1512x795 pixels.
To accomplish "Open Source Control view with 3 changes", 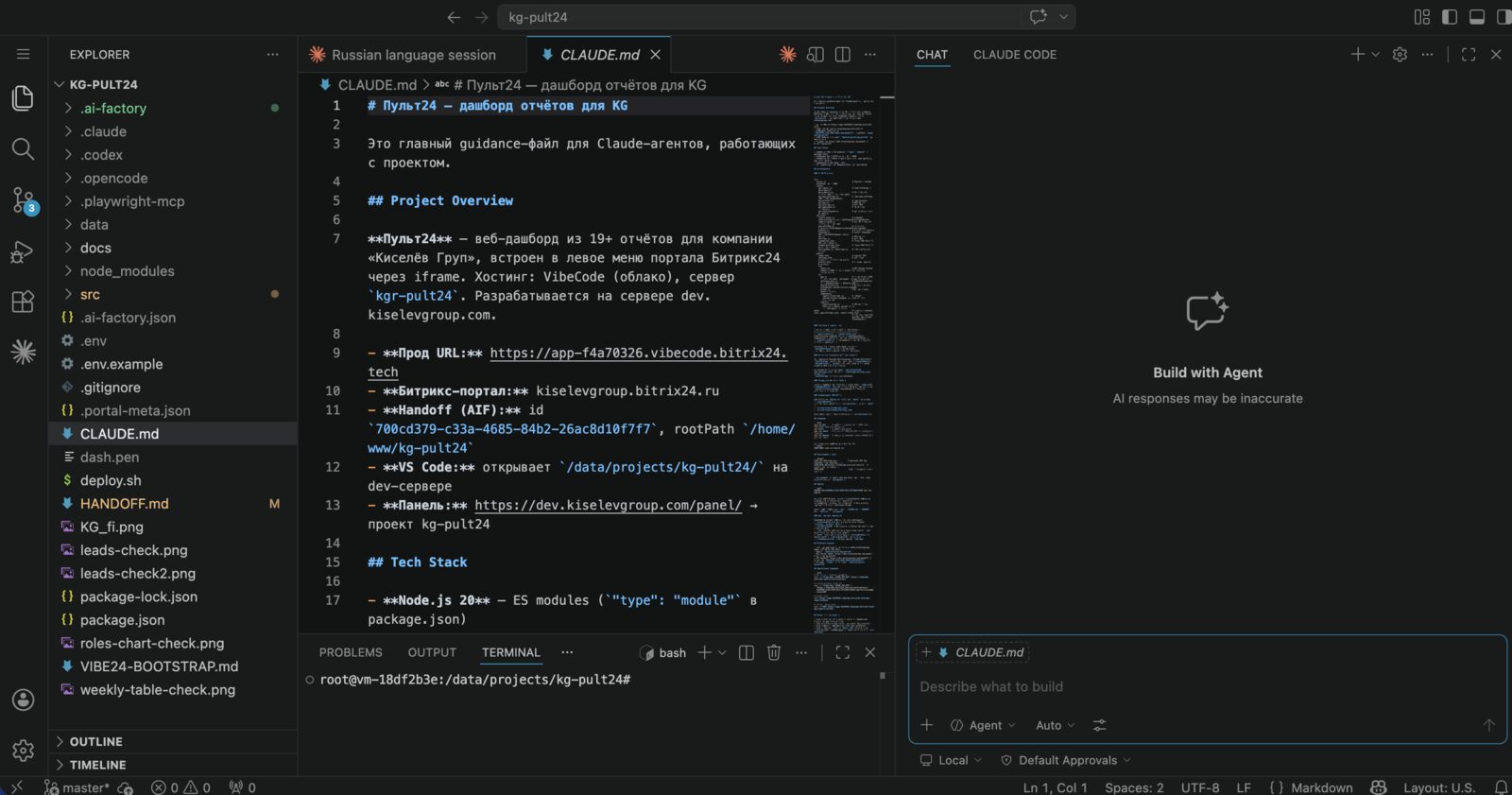I will [x=23, y=199].
